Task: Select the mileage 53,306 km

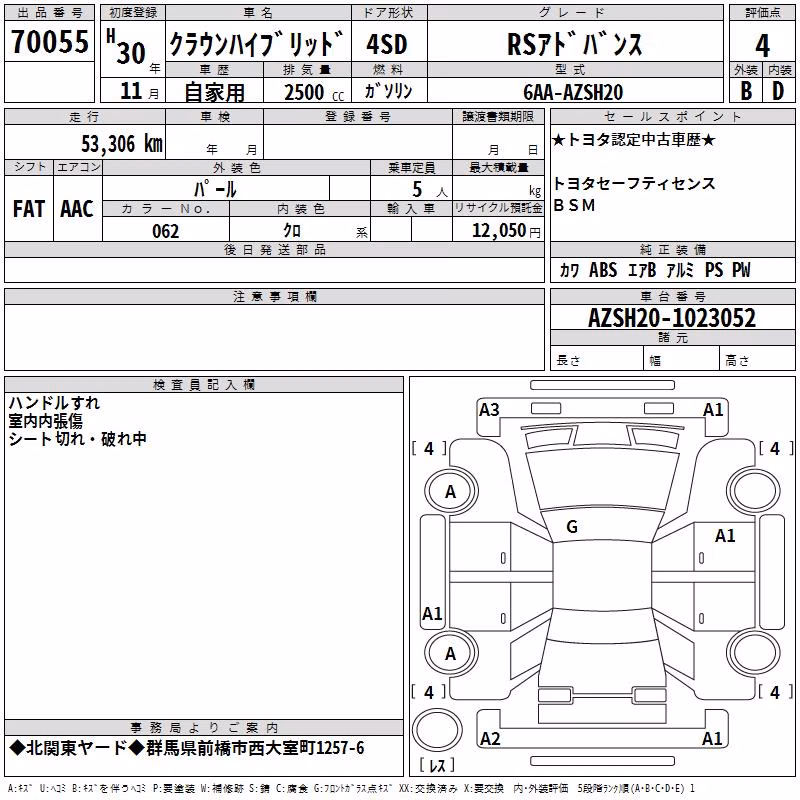Action: pos(122,143)
